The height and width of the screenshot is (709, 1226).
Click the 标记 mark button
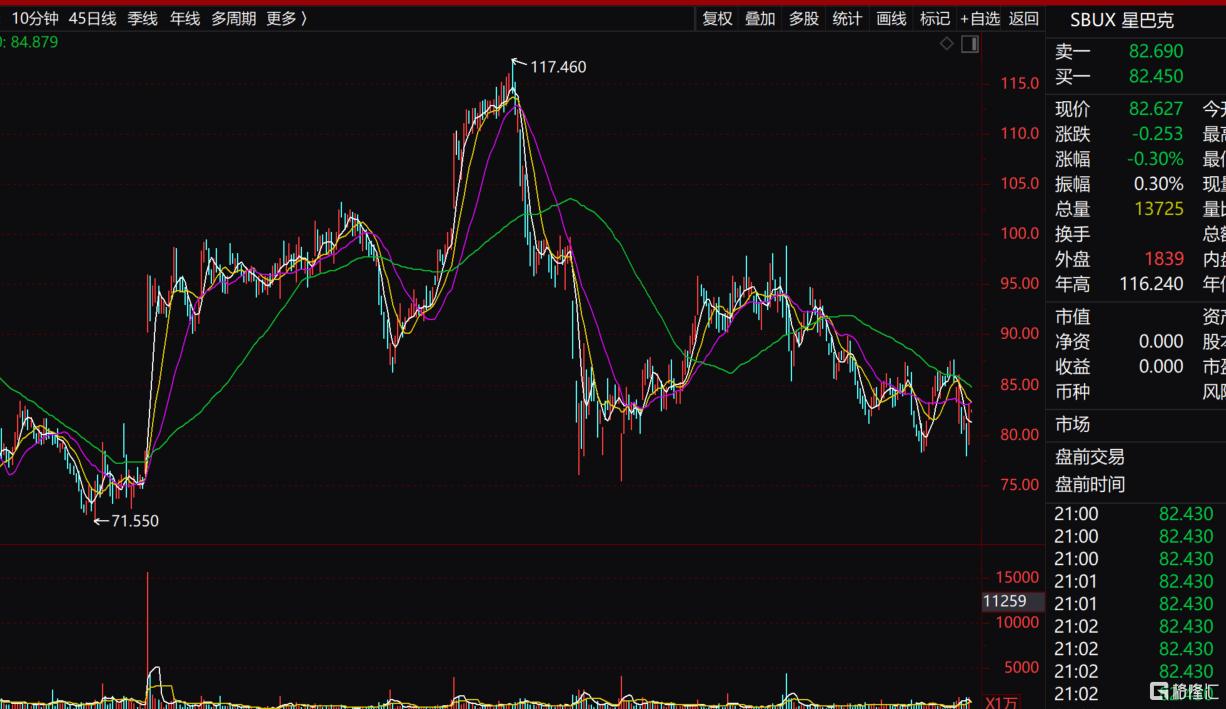point(934,18)
